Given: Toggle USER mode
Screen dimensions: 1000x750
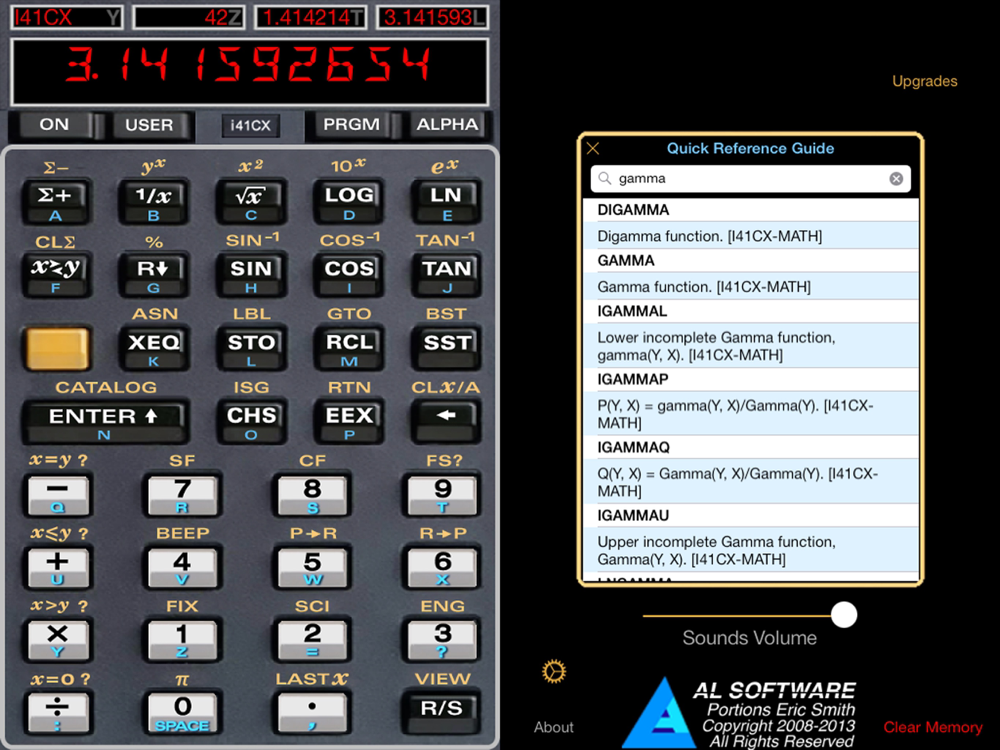Looking at the screenshot, I should 149,125.
